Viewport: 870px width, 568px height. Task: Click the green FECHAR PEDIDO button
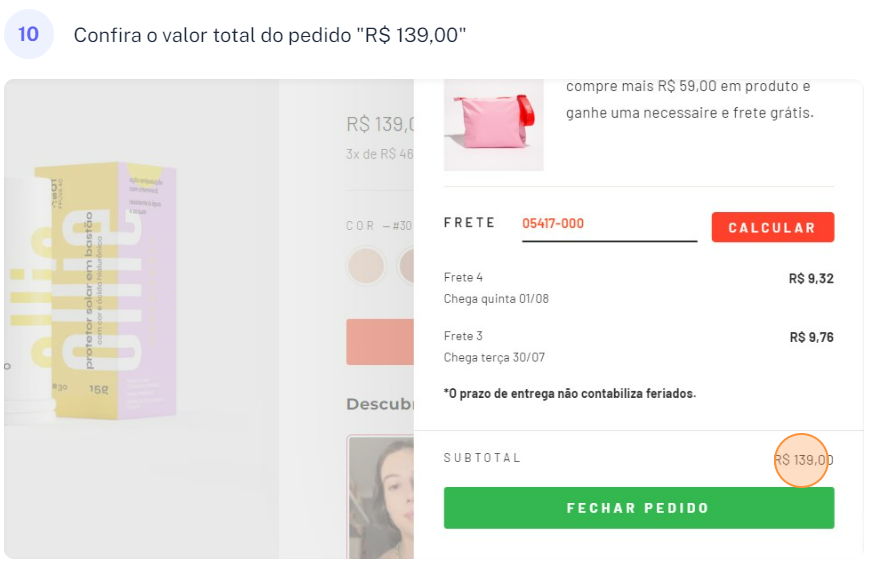[x=638, y=508]
